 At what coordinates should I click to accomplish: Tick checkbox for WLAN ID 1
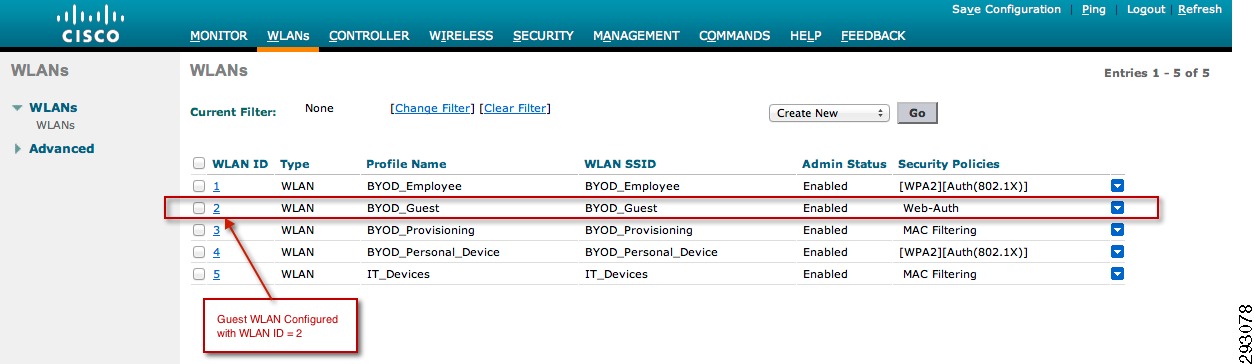point(199,186)
